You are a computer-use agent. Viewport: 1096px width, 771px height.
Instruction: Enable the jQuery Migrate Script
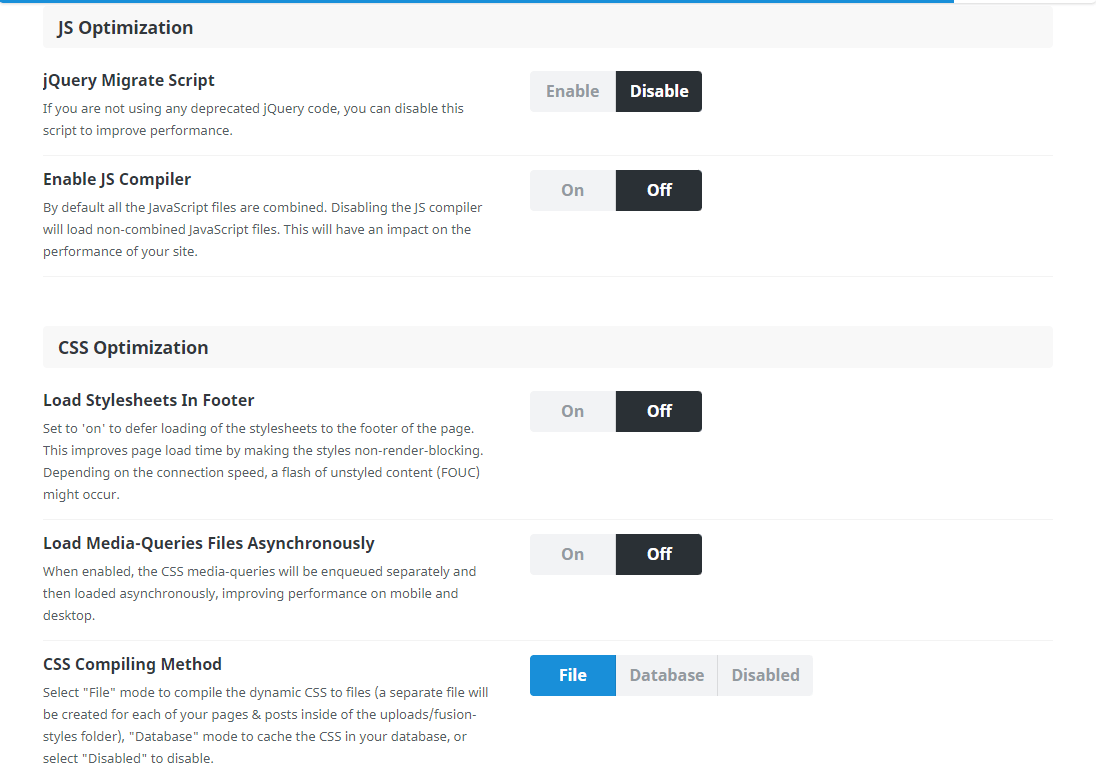[x=572, y=91]
